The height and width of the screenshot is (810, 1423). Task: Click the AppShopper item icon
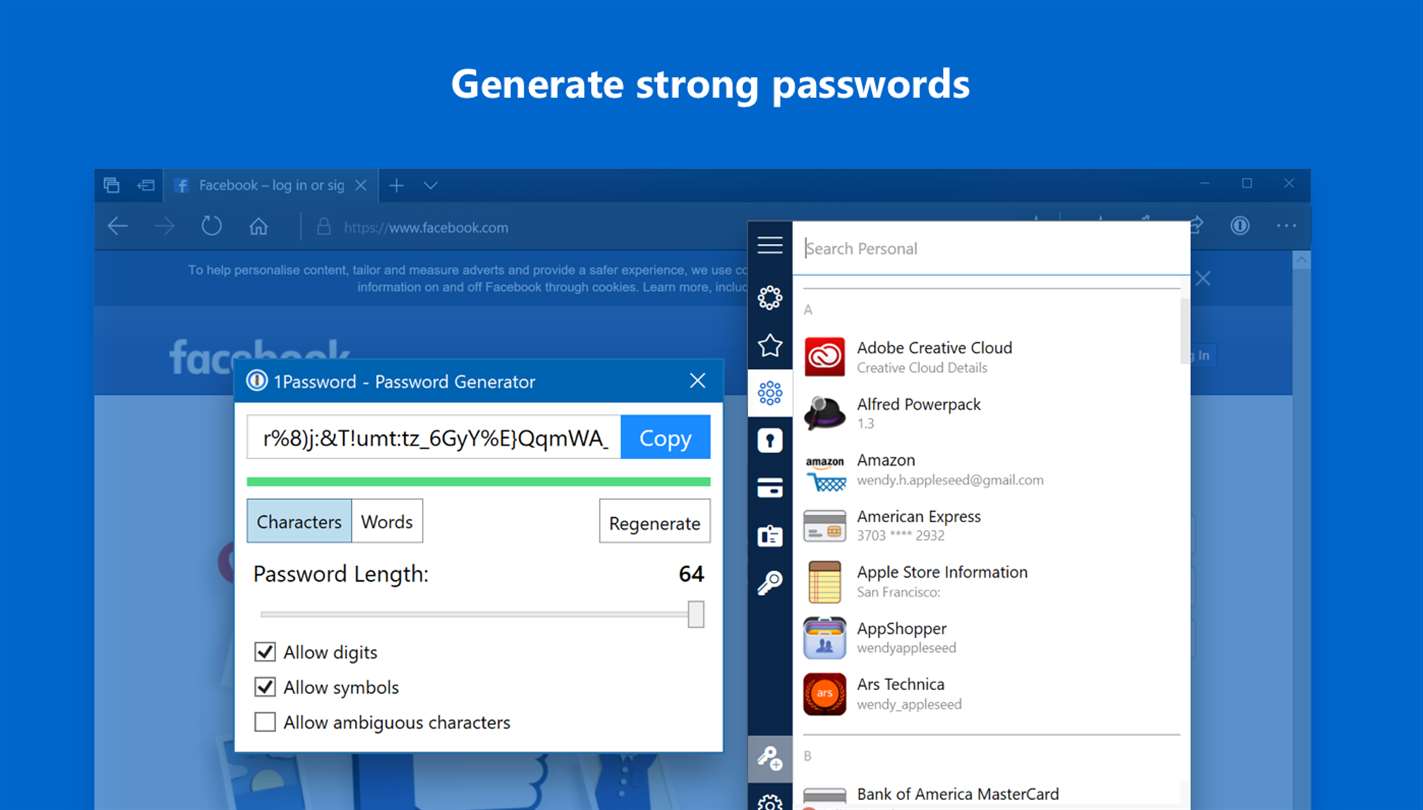825,637
